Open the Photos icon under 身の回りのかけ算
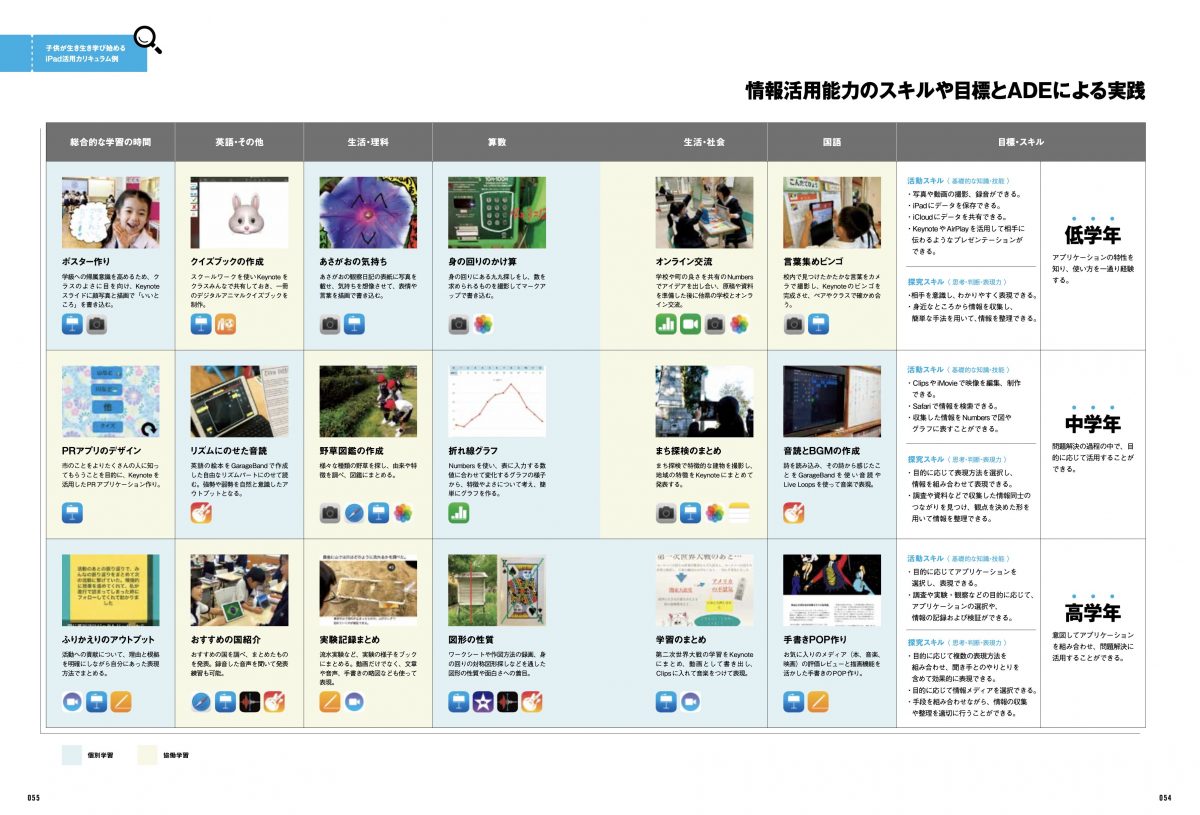Screen dimensions: 1200x815 click(484, 324)
